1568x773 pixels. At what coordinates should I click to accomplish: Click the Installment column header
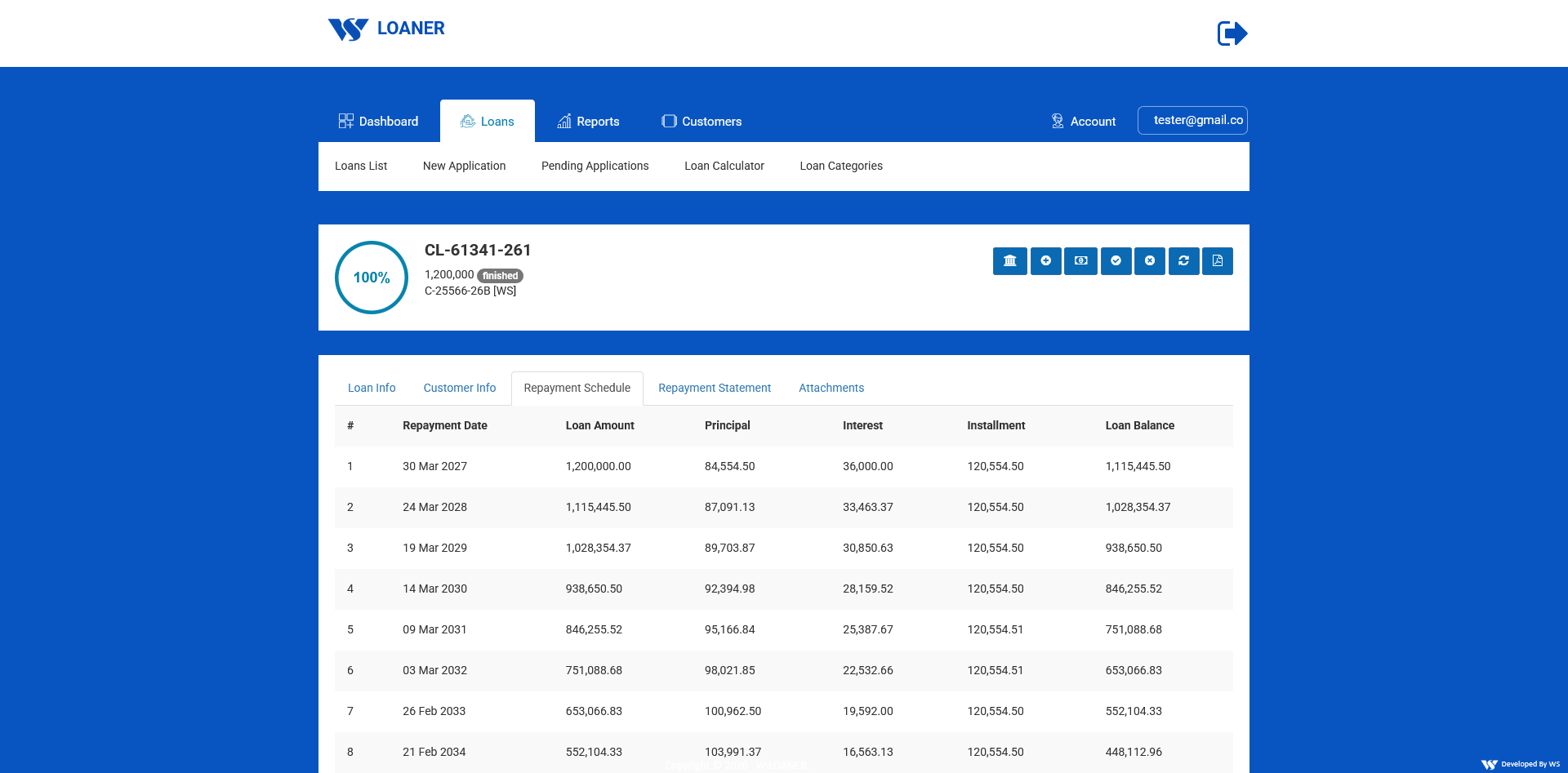coord(996,425)
